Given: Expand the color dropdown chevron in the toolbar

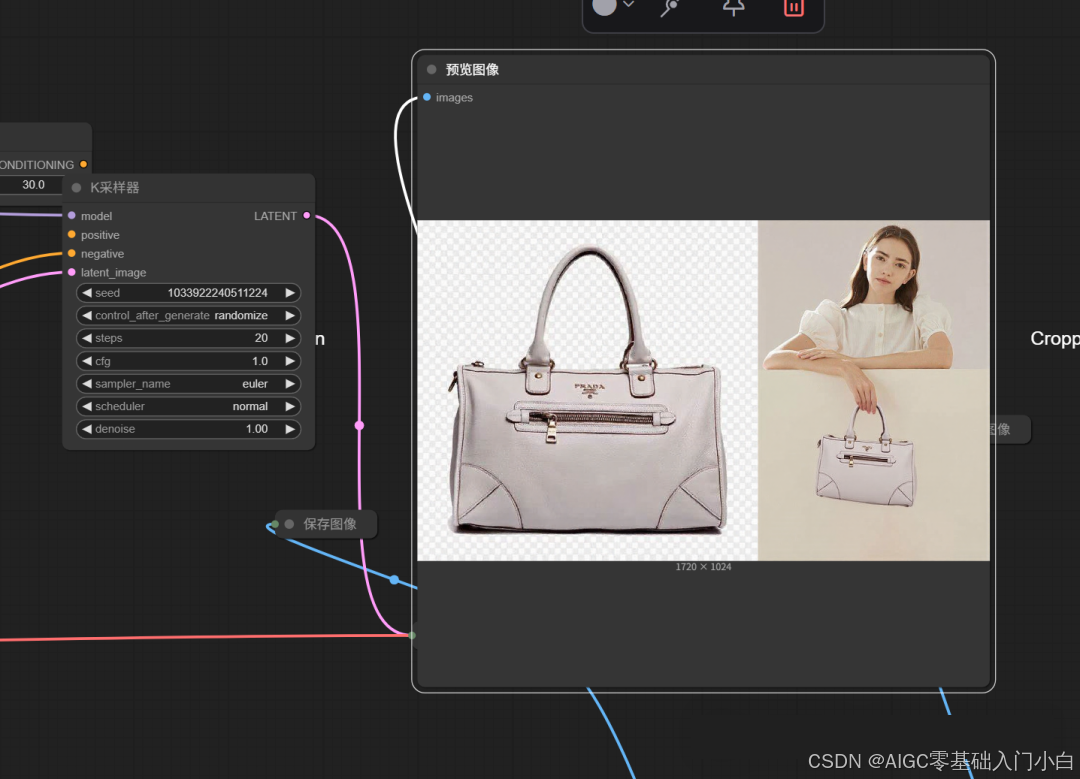Looking at the screenshot, I should (629, 4).
